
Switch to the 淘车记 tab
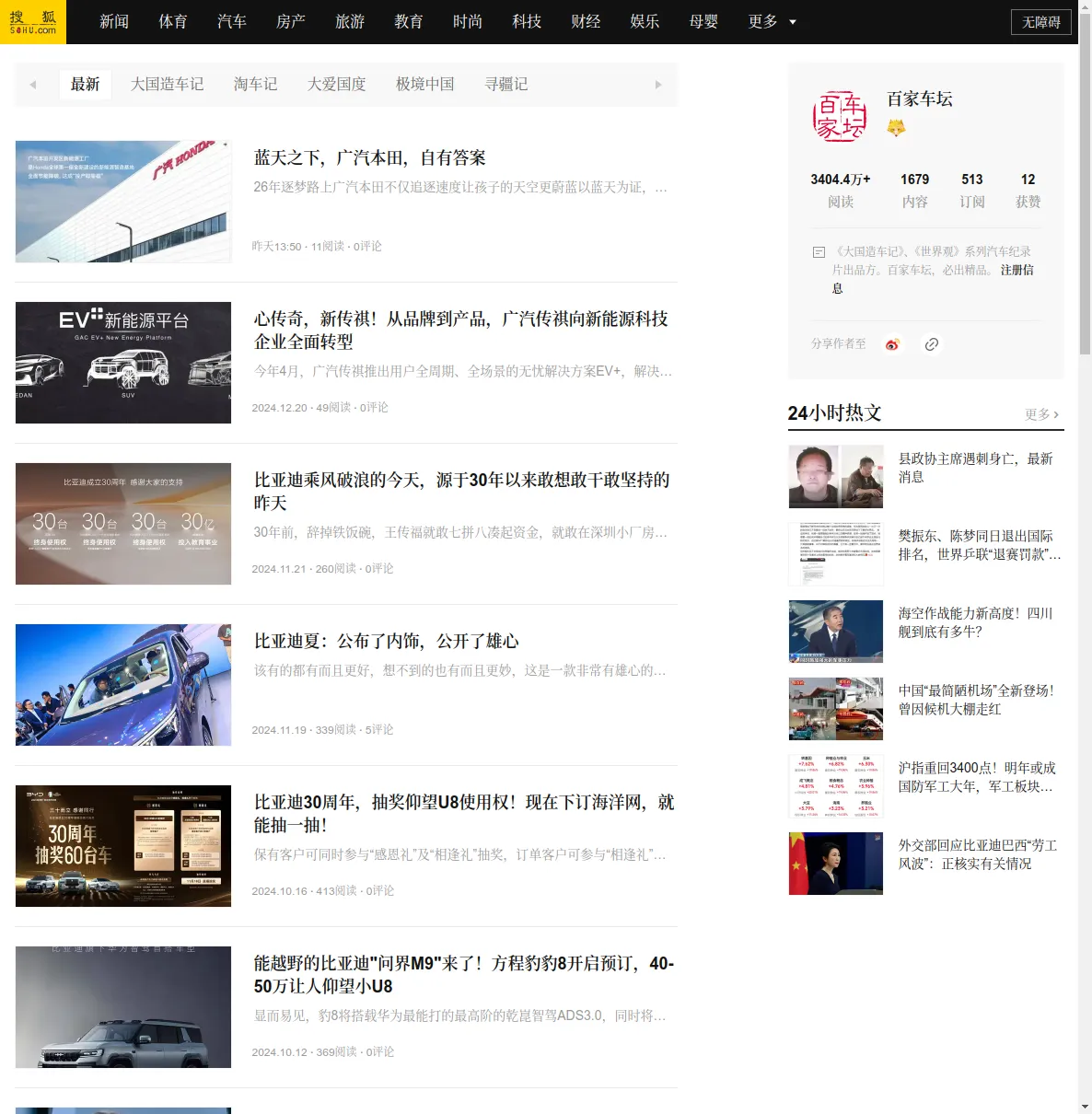256,85
